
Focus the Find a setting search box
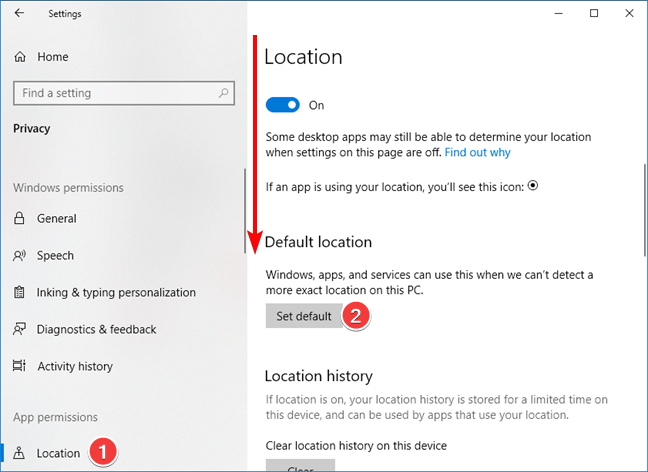tap(124, 93)
